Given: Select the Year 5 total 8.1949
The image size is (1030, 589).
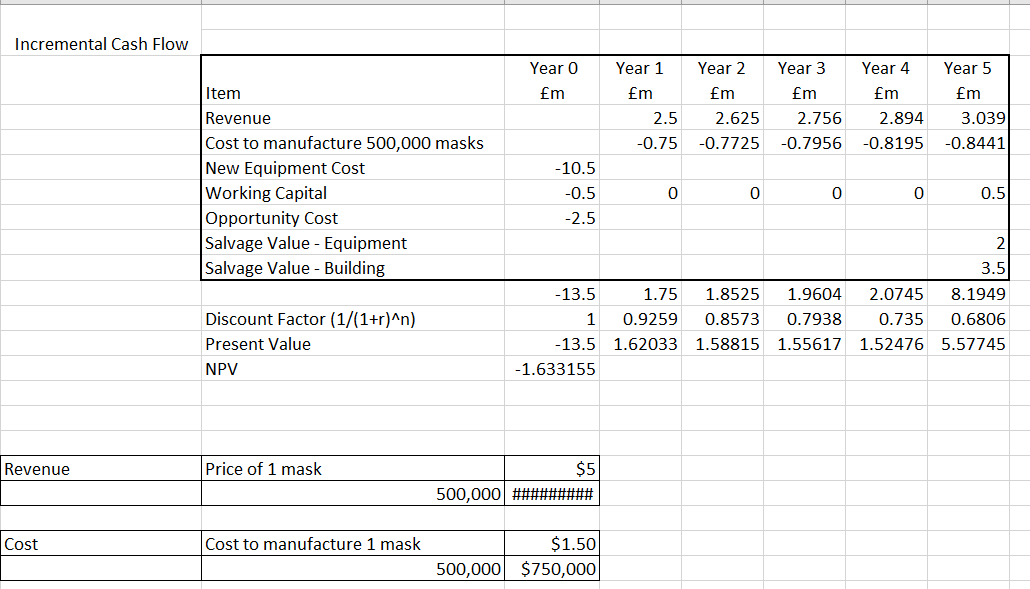Looking at the screenshot, I should [x=968, y=294].
